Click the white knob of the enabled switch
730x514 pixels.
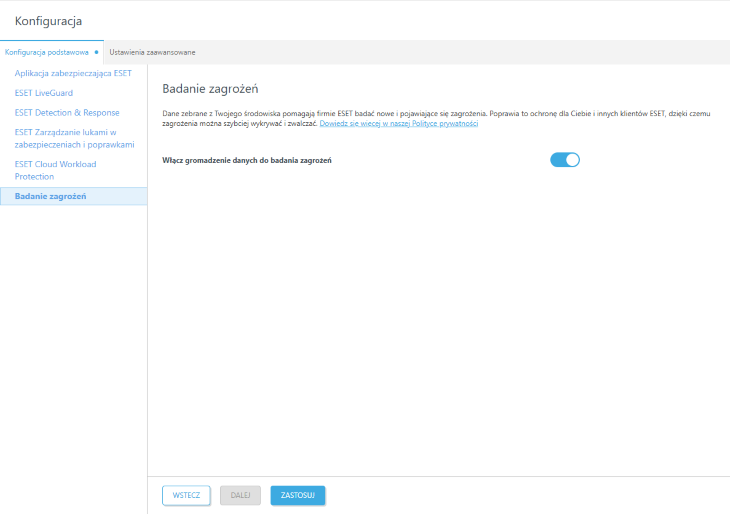click(x=573, y=160)
